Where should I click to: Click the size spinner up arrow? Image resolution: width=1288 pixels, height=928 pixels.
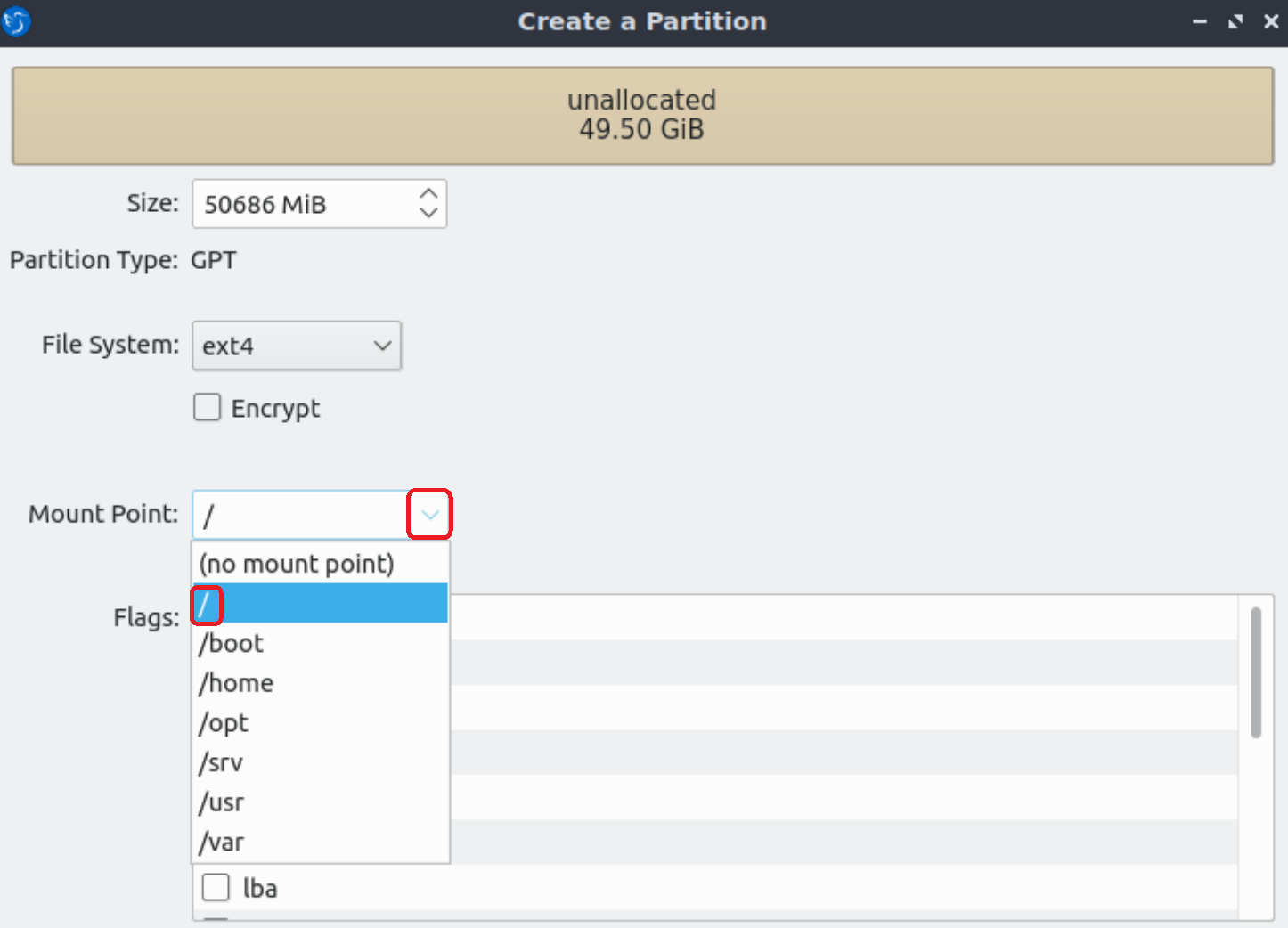coord(428,193)
